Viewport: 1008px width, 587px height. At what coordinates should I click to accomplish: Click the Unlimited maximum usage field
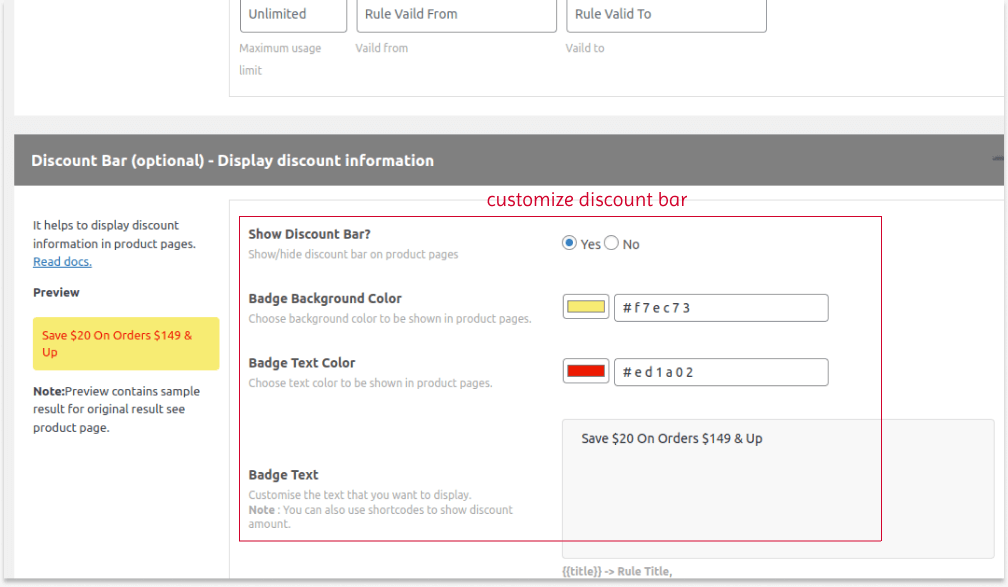click(x=293, y=15)
